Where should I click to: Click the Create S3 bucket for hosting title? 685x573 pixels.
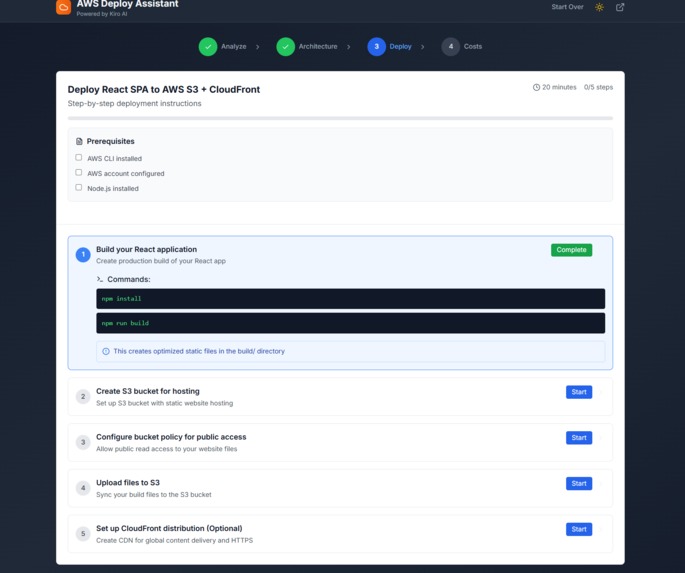point(148,391)
